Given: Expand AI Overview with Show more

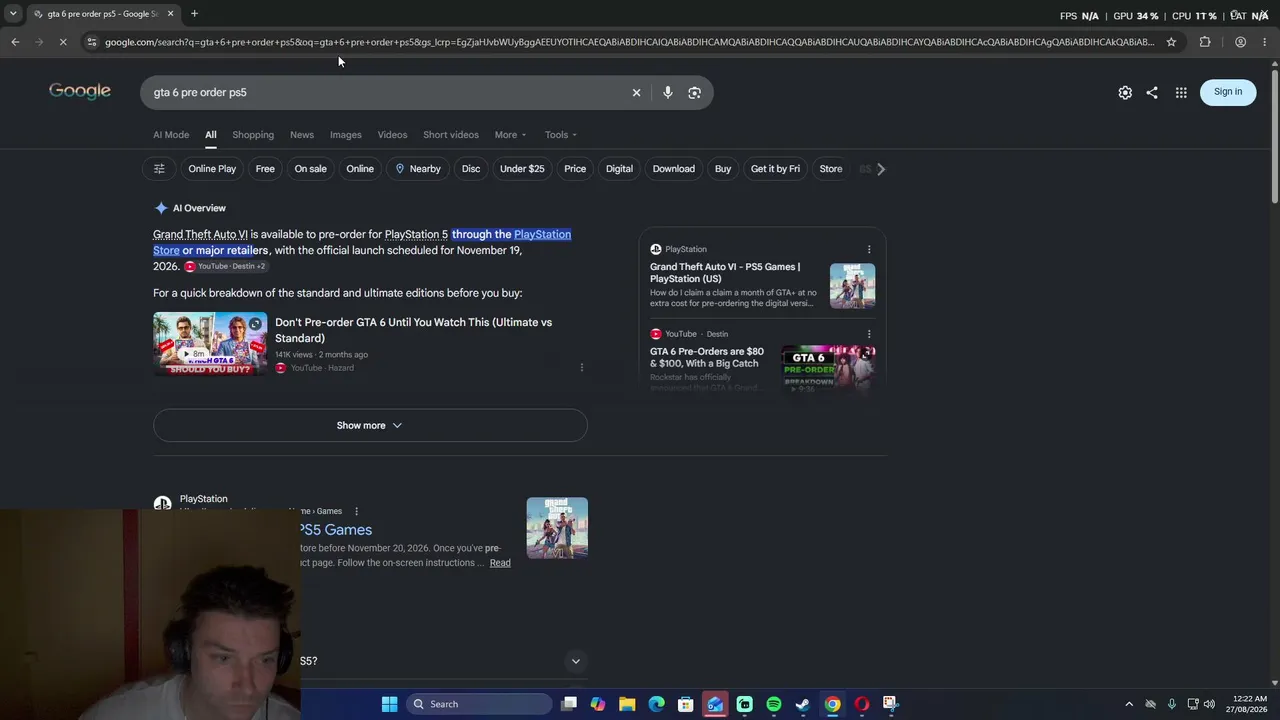Looking at the screenshot, I should [370, 425].
